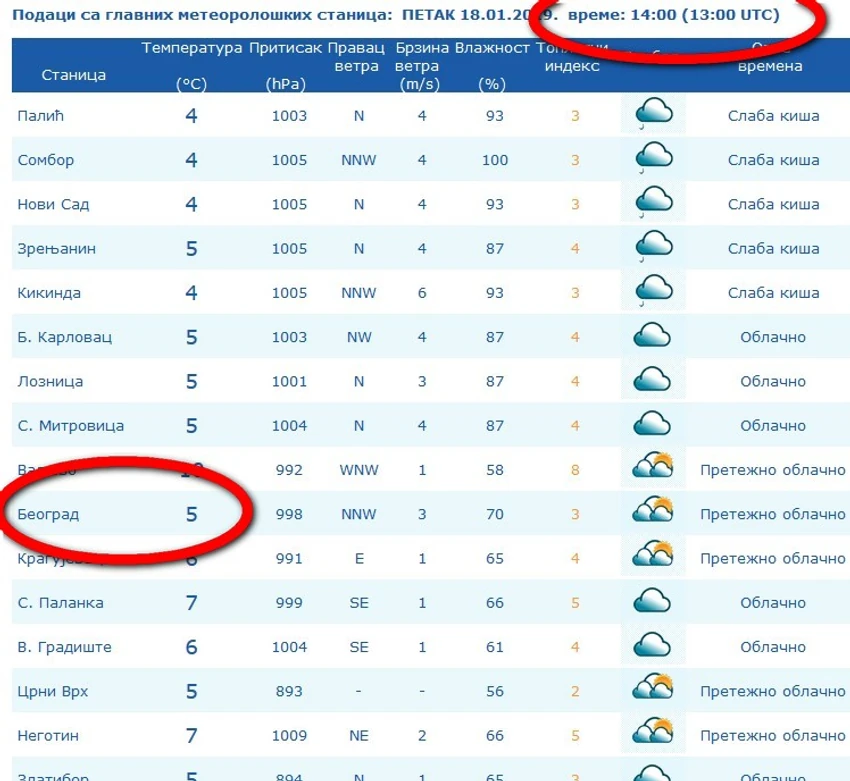Click the rain cloud icon for Сомбор
Image resolution: width=850 pixels, height=781 pixels.
(x=653, y=158)
